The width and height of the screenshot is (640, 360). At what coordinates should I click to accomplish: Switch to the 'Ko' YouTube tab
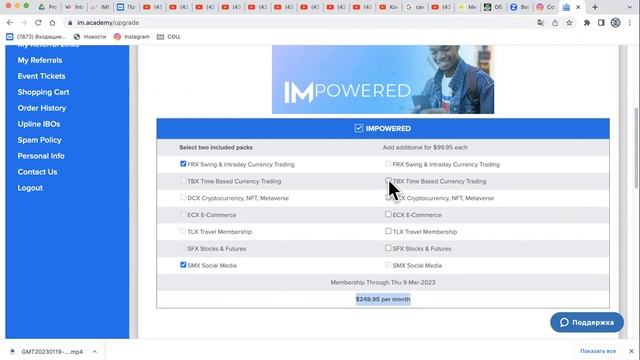pyautogui.click(x=388, y=7)
